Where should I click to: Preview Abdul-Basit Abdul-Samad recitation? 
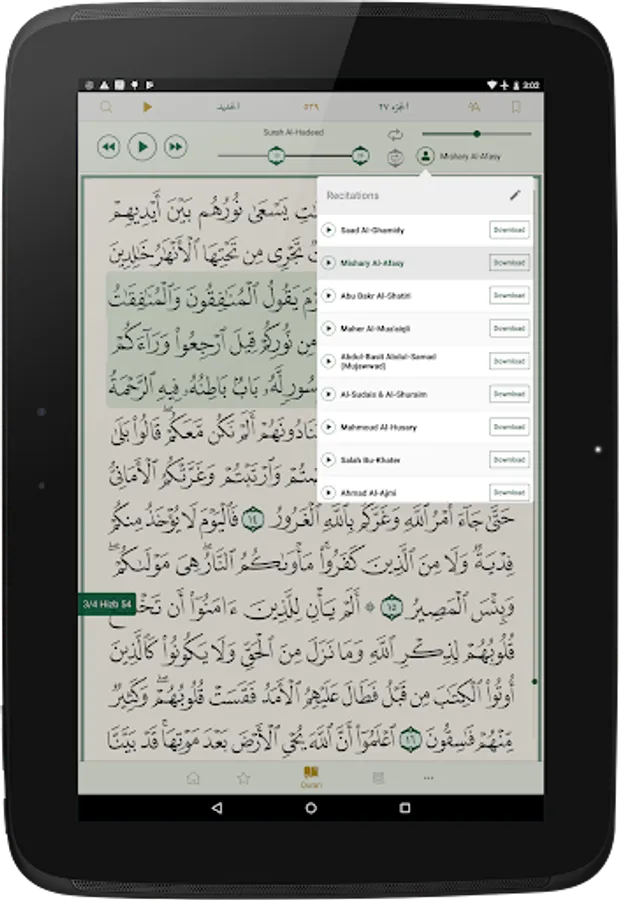coord(328,361)
